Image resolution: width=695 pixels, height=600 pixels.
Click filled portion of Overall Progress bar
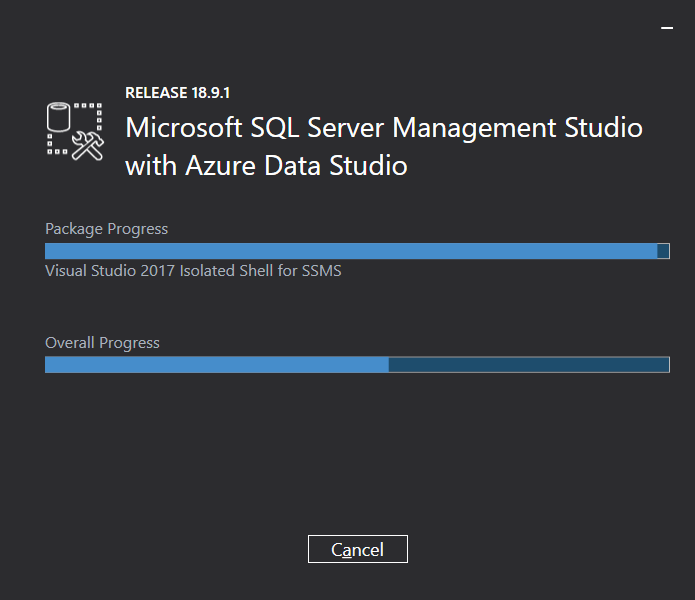coord(216,365)
